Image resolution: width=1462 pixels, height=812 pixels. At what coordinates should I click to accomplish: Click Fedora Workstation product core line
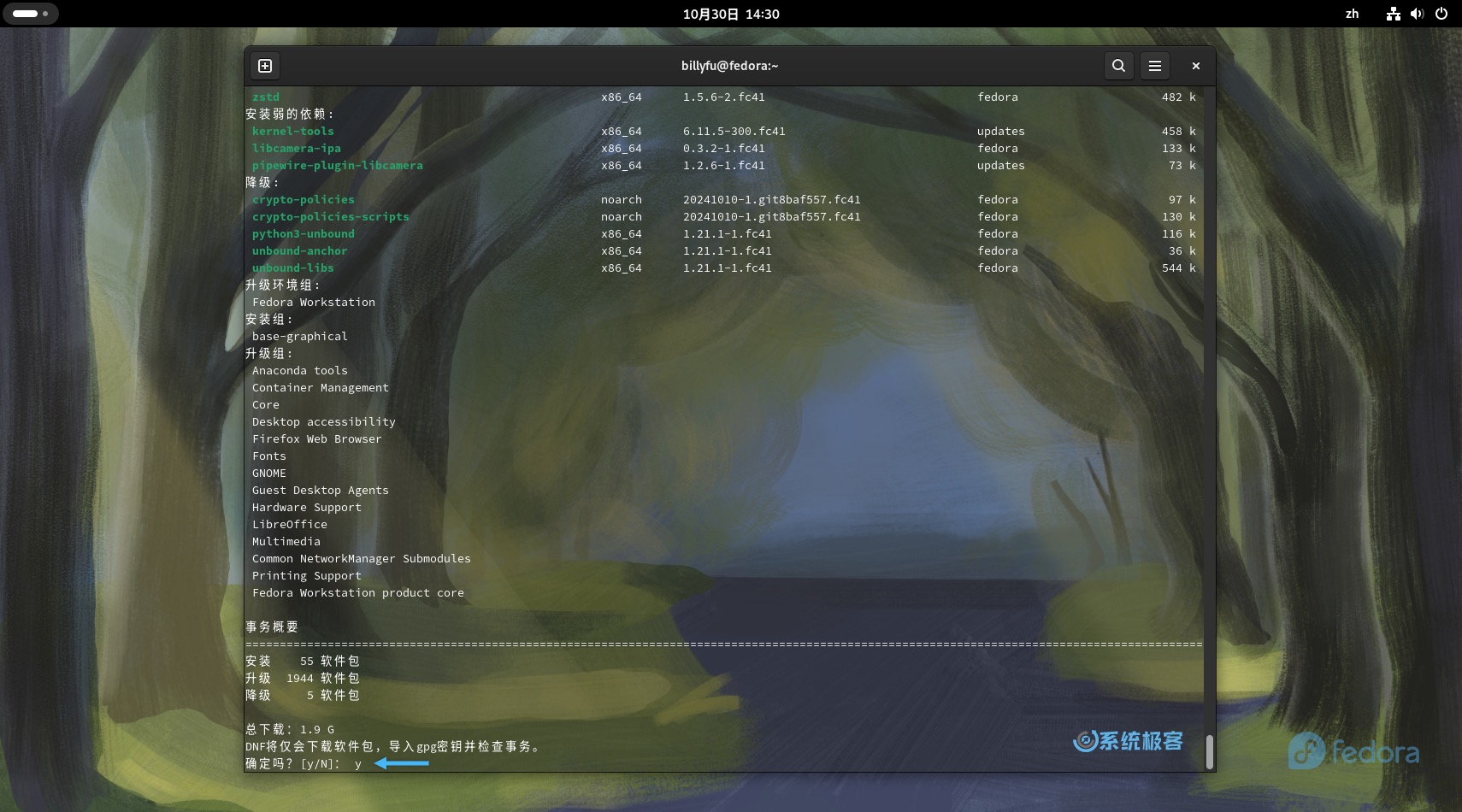358,592
